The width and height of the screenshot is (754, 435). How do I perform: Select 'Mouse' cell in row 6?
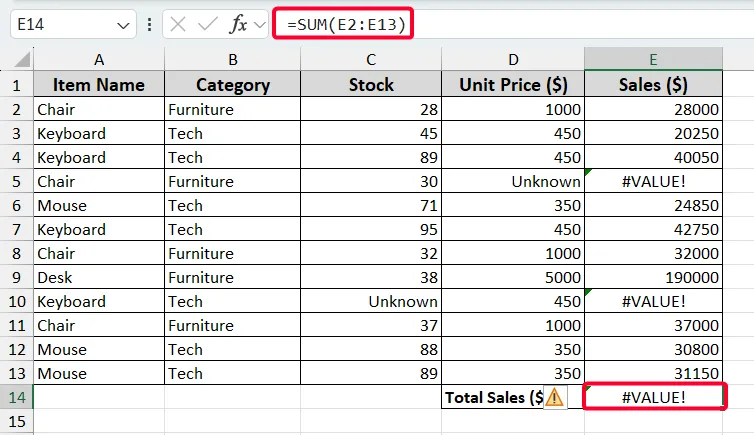99,205
